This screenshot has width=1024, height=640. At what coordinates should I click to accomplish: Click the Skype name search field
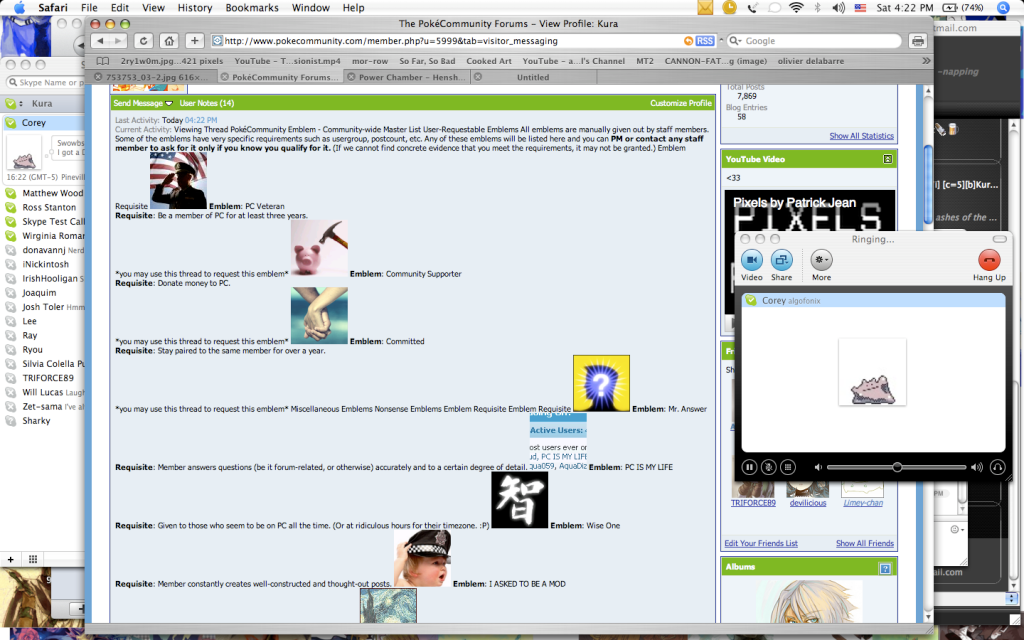(x=46, y=82)
